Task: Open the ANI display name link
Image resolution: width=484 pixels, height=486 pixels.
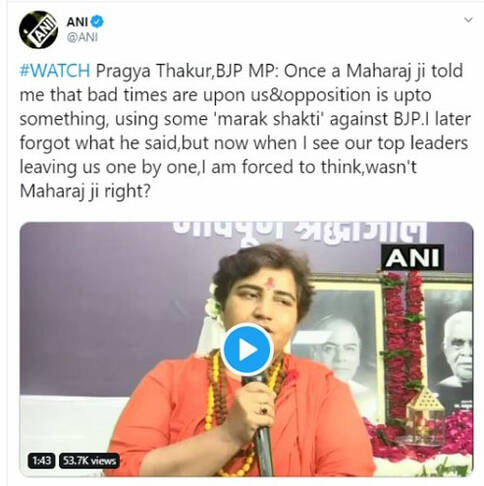Action: 77,22
